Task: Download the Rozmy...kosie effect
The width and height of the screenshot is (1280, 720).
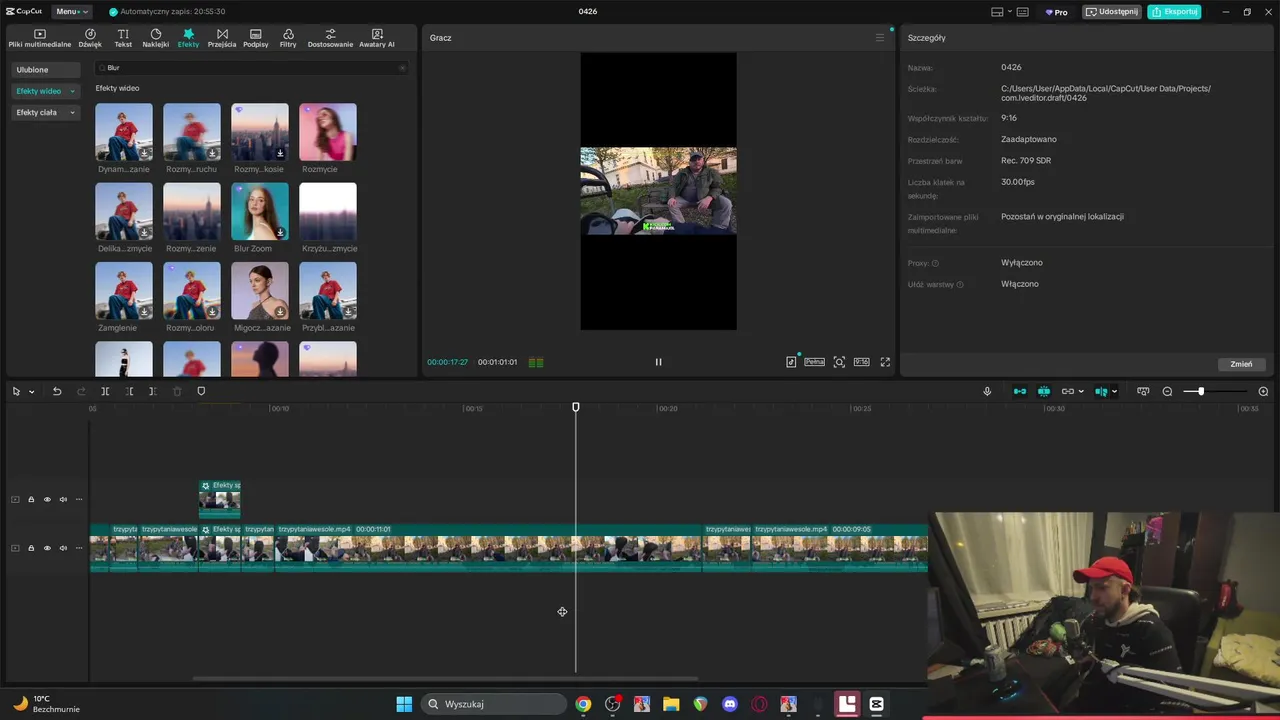Action: 281,153
